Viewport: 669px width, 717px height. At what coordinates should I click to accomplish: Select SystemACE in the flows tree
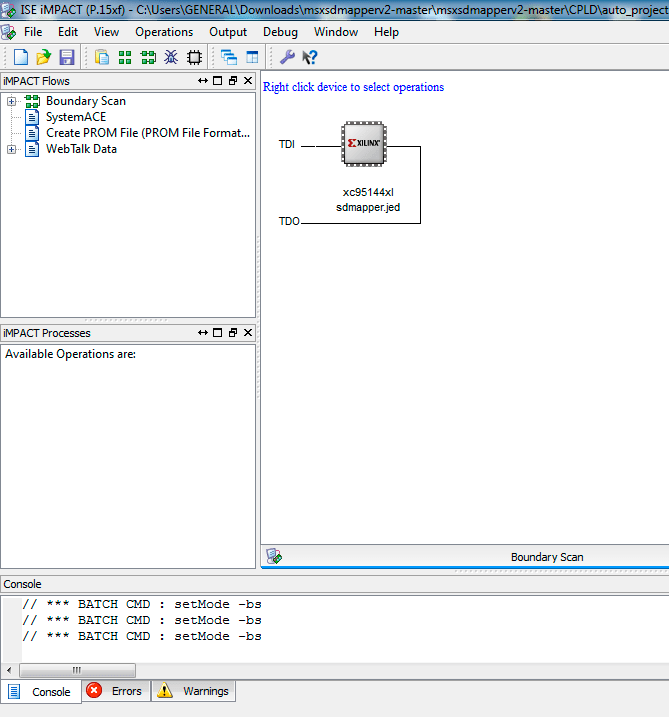point(75,117)
